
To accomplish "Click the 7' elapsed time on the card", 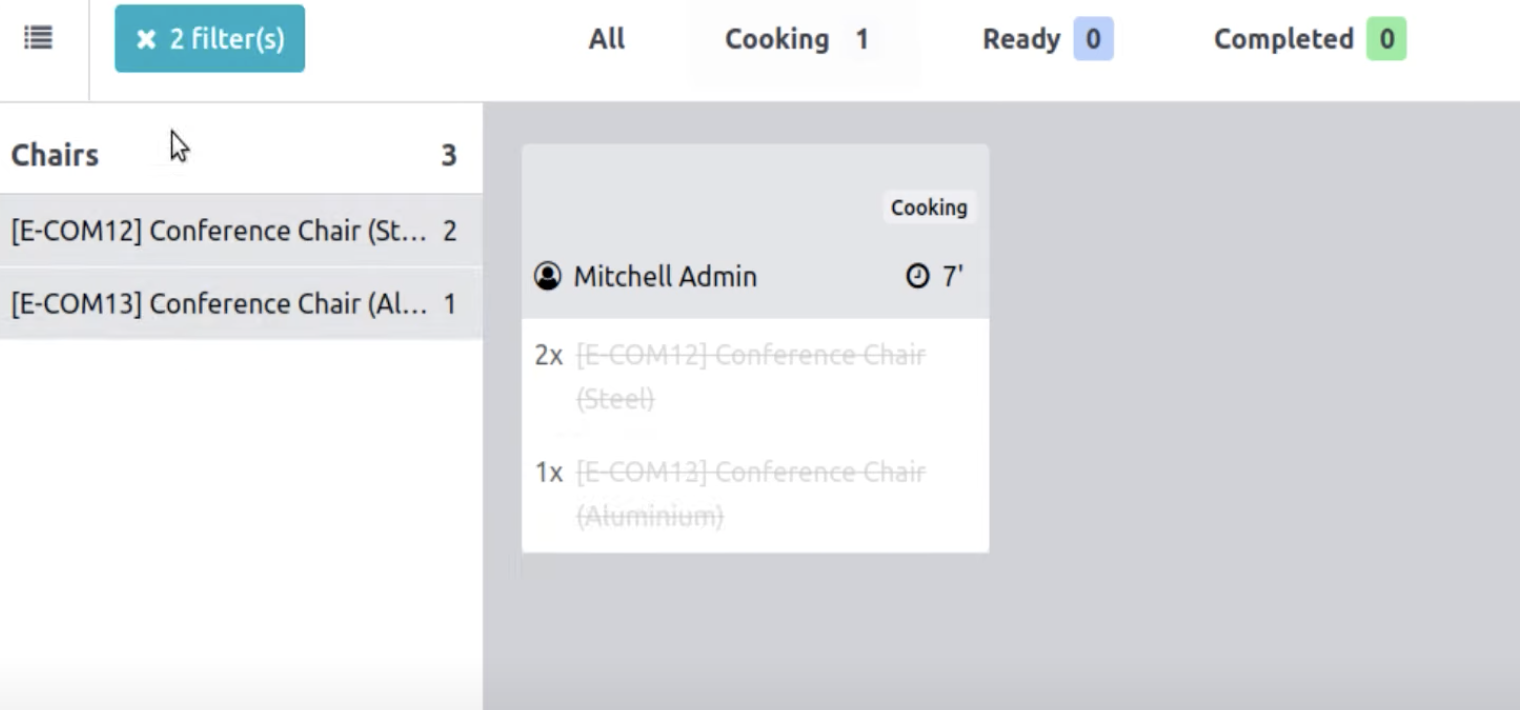I will point(952,276).
